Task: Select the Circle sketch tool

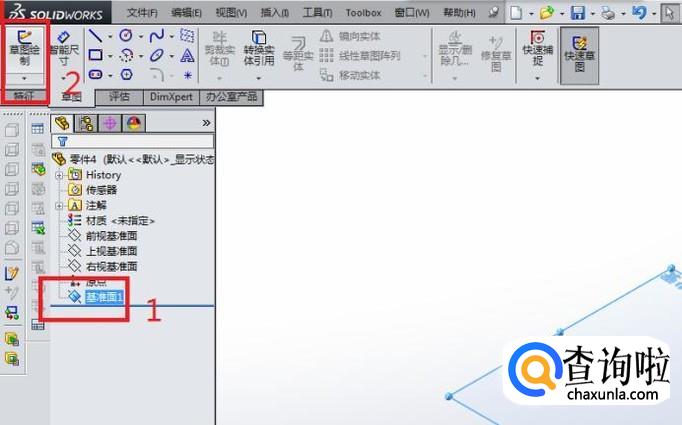Action: tap(126, 35)
